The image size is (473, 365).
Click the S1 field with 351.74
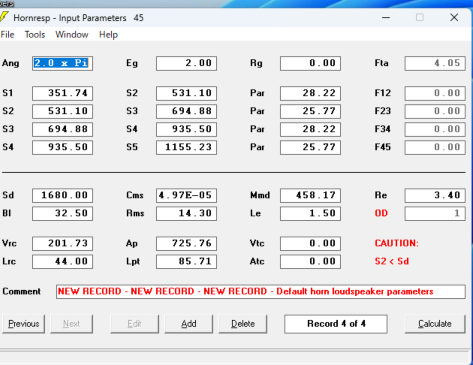(x=62, y=93)
